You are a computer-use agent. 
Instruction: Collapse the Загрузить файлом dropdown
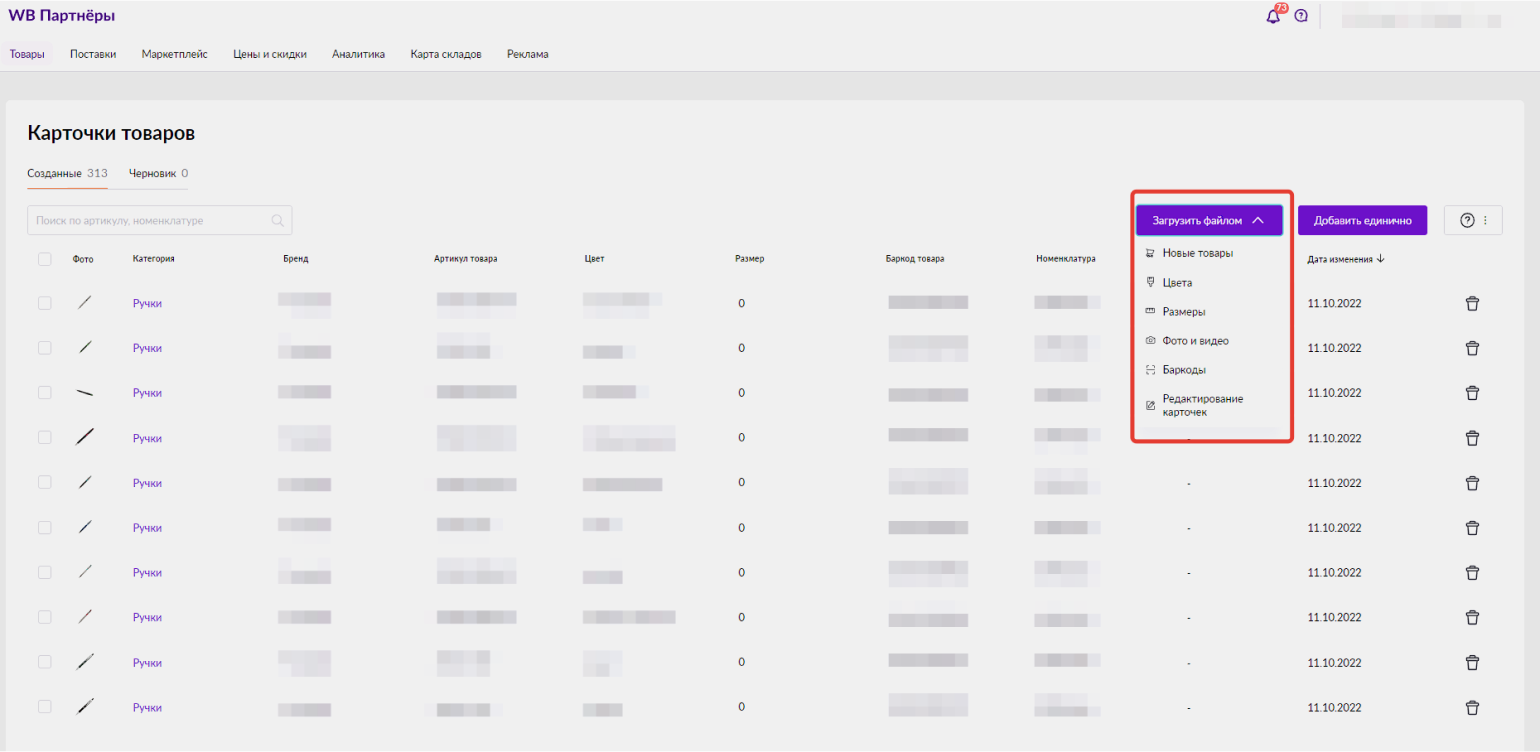[x=1209, y=220]
